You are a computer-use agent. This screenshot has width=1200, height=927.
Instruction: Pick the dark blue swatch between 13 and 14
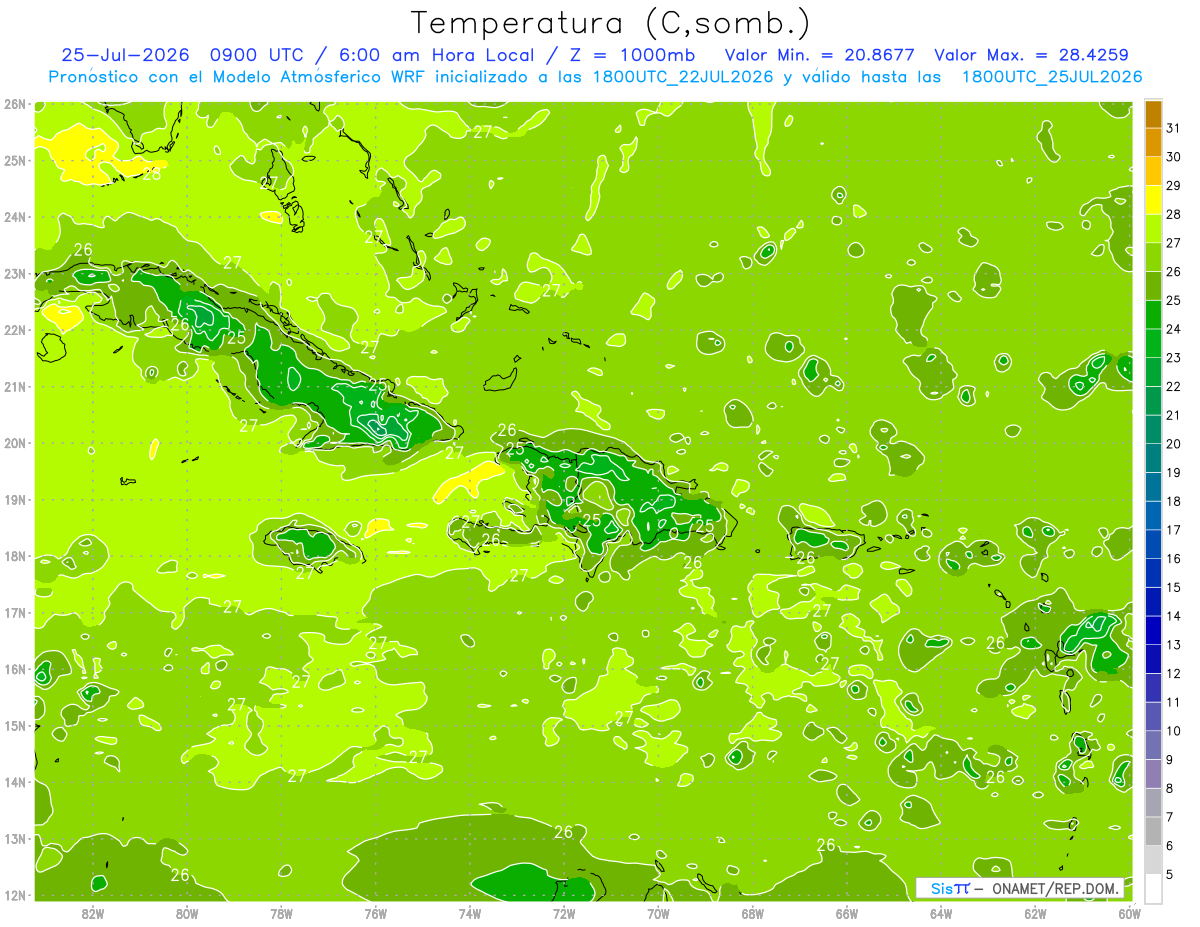(1153, 631)
